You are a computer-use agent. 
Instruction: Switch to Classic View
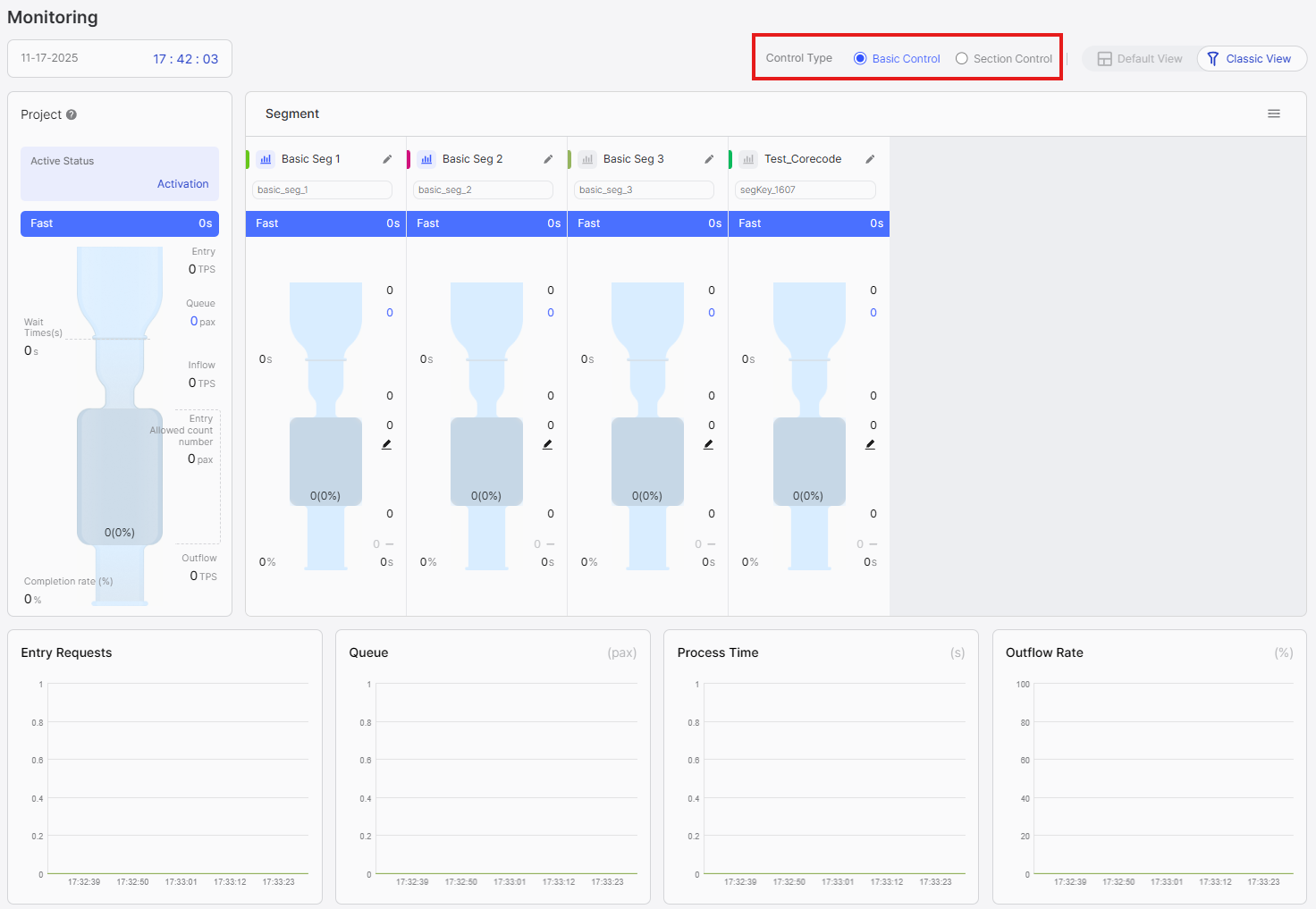(1251, 58)
